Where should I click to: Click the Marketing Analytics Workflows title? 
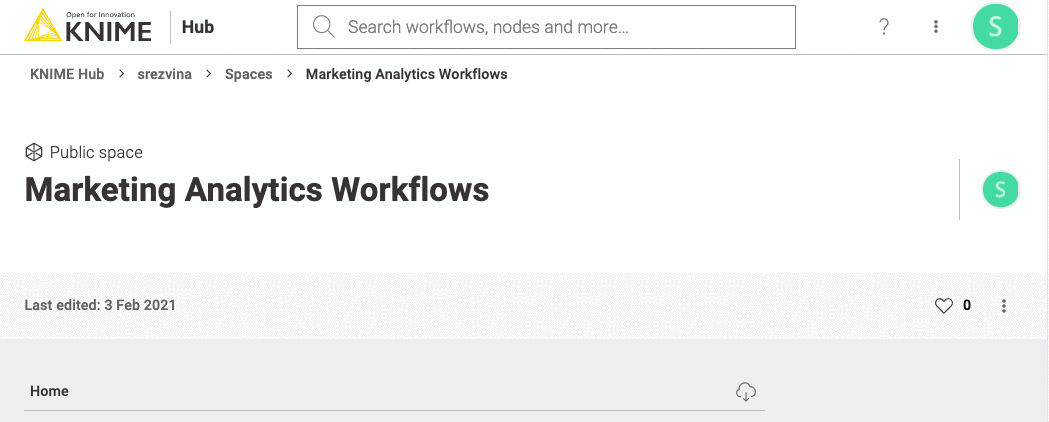click(257, 190)
